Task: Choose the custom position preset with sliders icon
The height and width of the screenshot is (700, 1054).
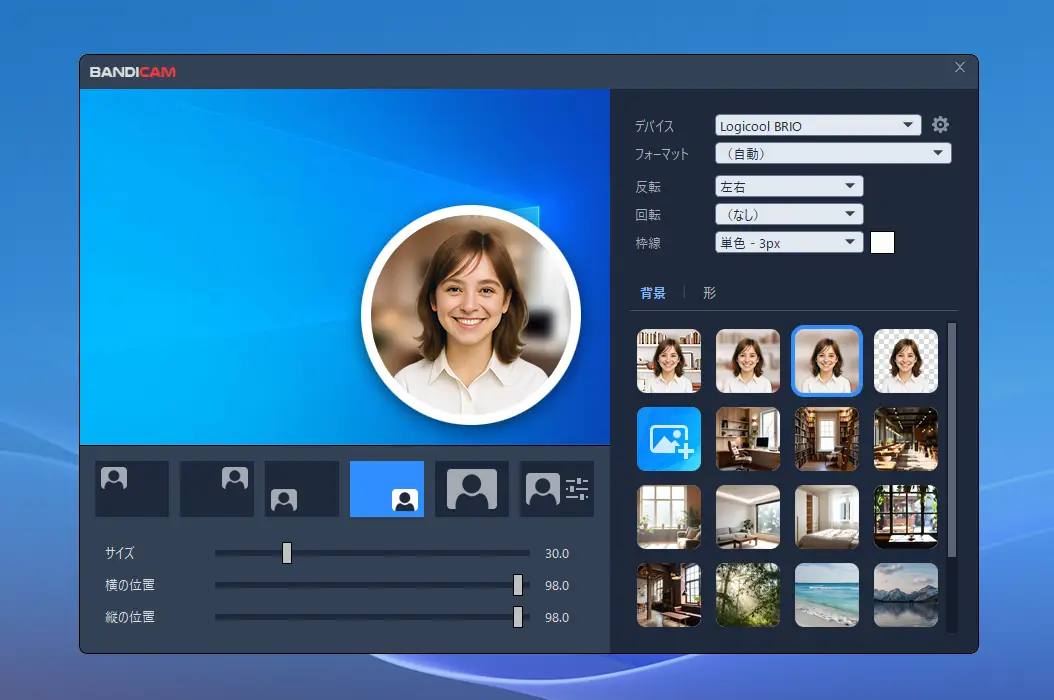Action: point(557,489)
